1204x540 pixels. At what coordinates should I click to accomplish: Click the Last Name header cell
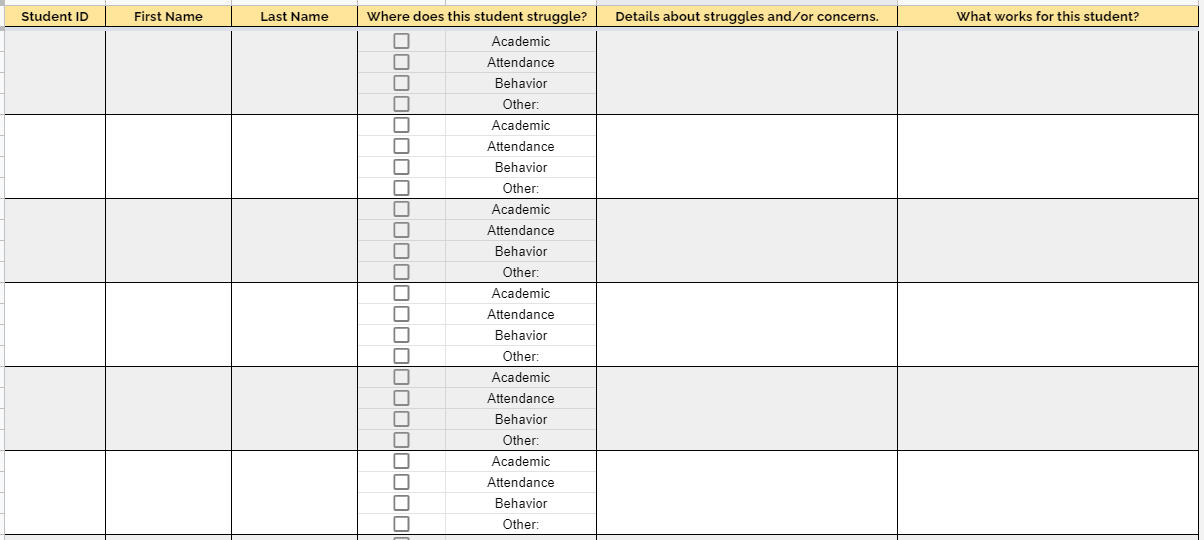pyautogui.click(x=294, y=16)
